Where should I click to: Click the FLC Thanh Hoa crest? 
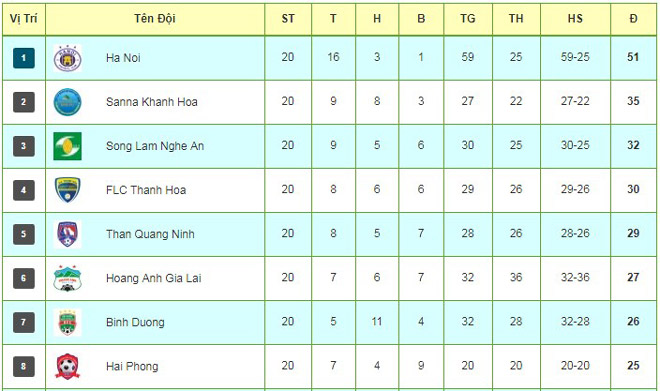coord(67,190)
